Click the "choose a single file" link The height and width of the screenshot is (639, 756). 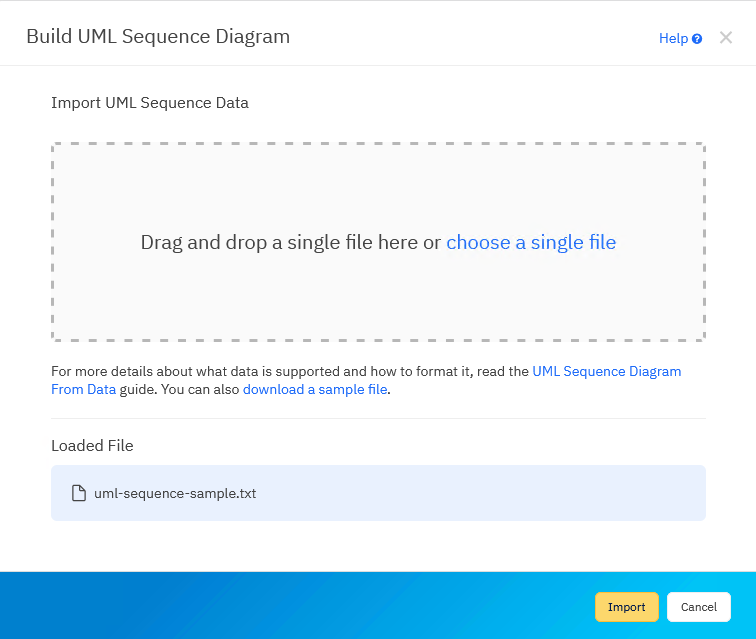pyautogui.click(x=531, y=242)
